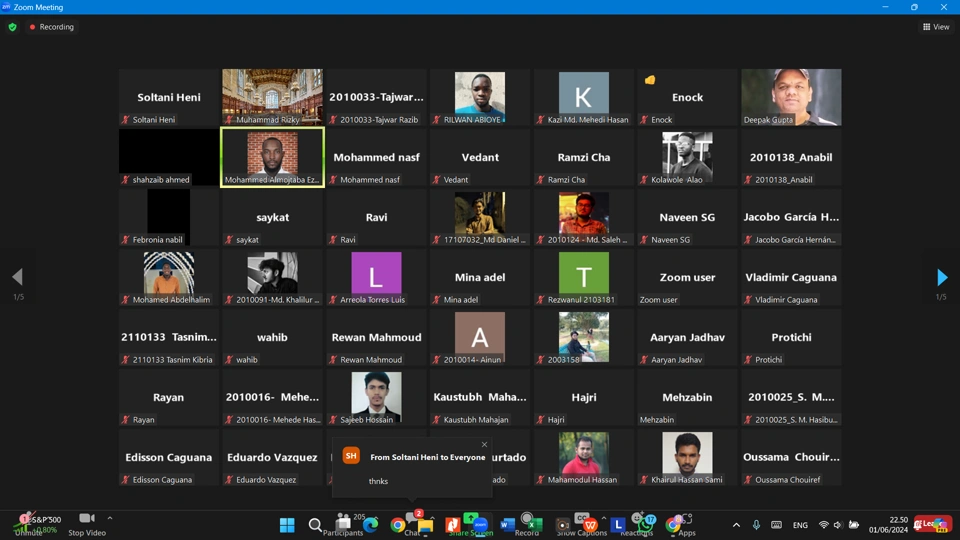Open the 'thnks' chat message preview
The image size is (960, 540).
point(378,481)
